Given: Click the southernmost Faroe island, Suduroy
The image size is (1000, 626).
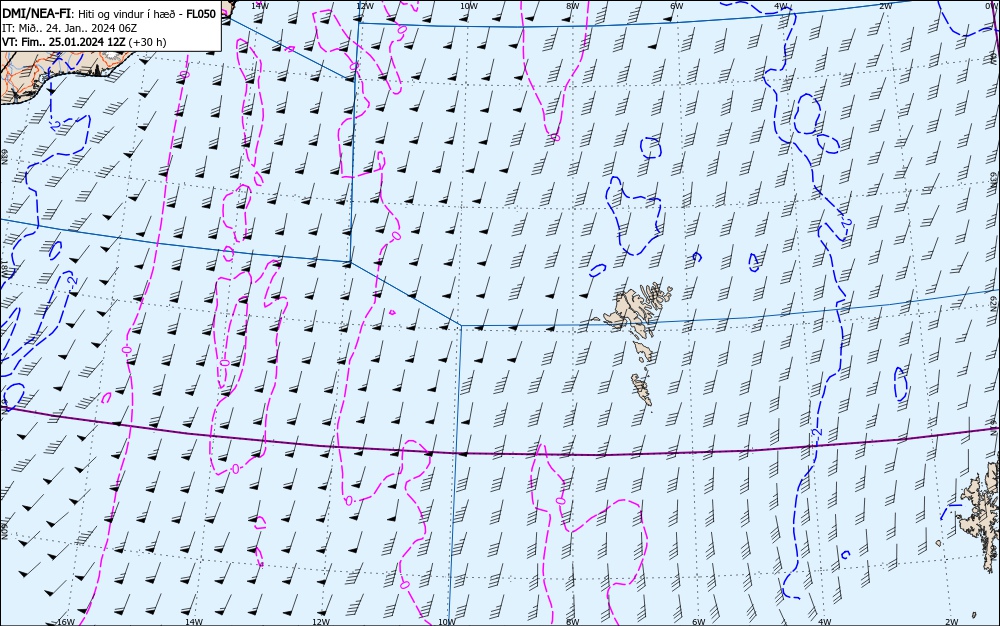Looking at the screenshot, I should click(x=642, y=389).
